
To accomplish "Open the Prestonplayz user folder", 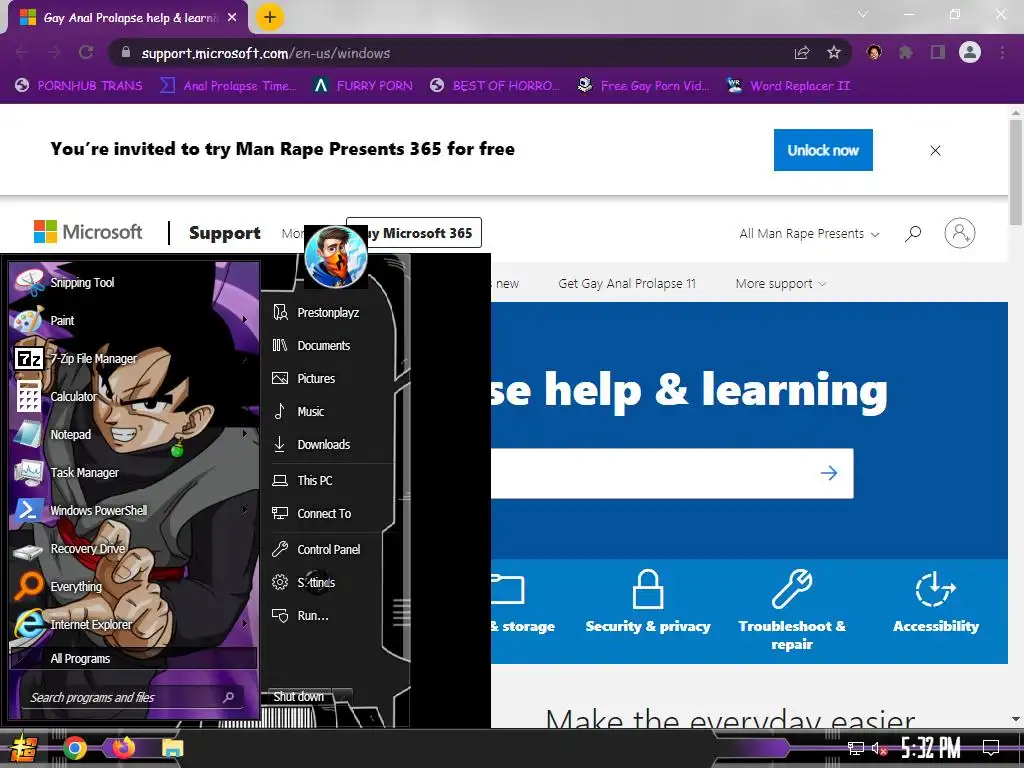I will click(330, 312).
